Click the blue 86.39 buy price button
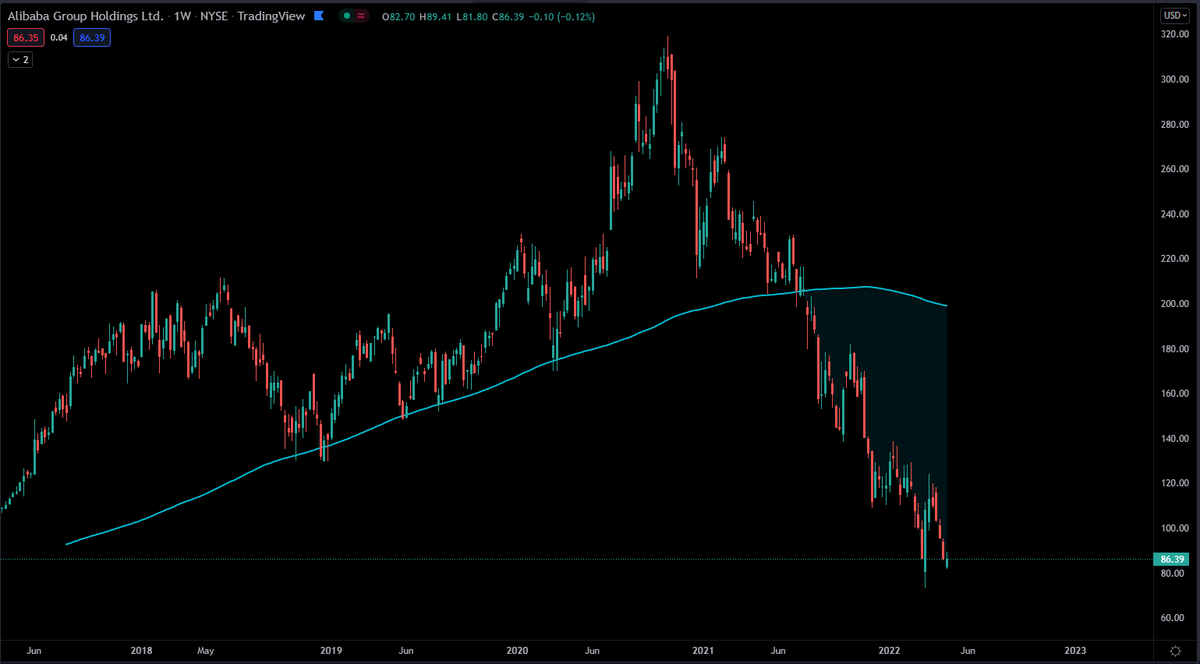Viewport: 1200px width, 664px height. 92,38
